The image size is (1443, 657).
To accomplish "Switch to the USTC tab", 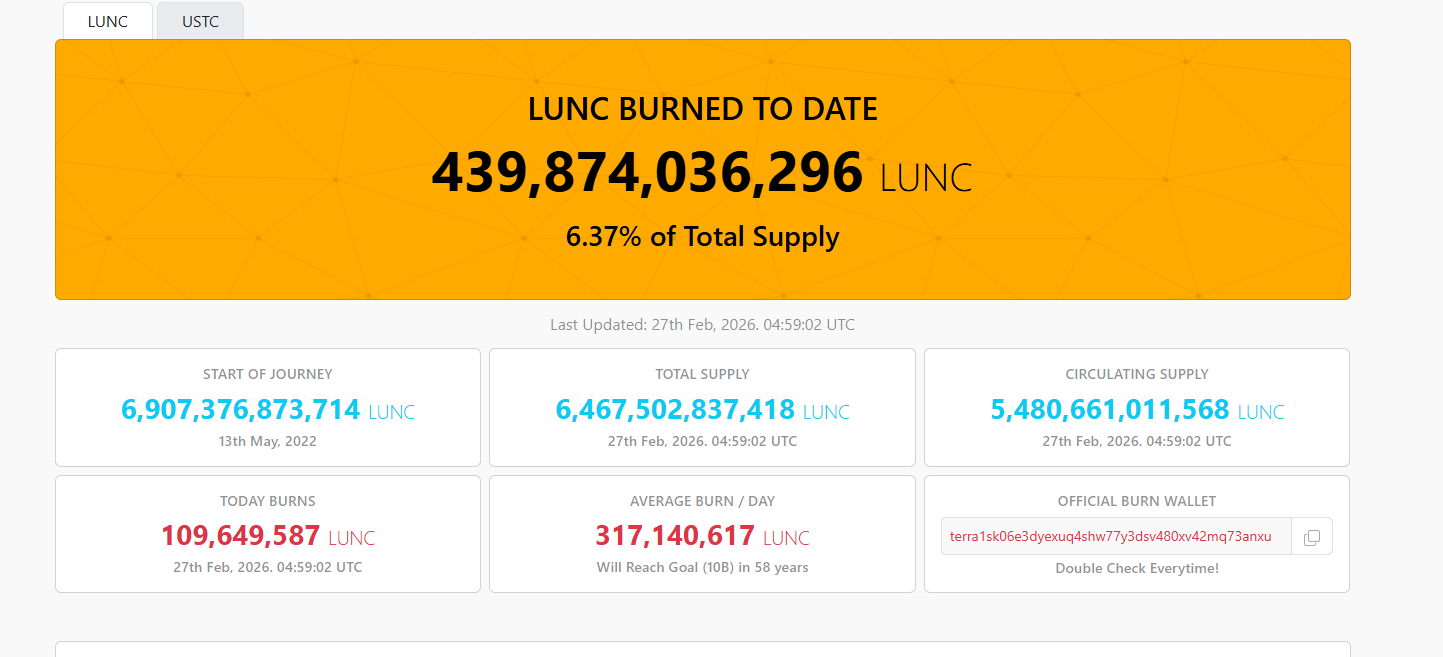I will [x=200, y=20].
